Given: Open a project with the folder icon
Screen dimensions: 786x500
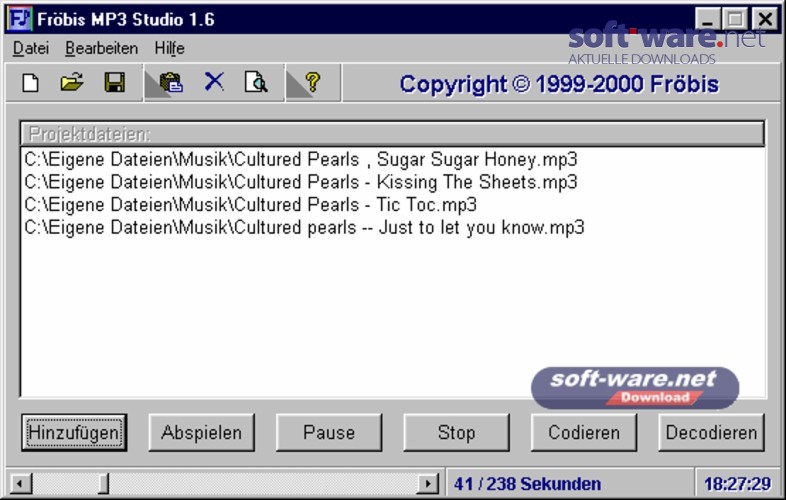Looking at the screenshot, I should (72, 83).
